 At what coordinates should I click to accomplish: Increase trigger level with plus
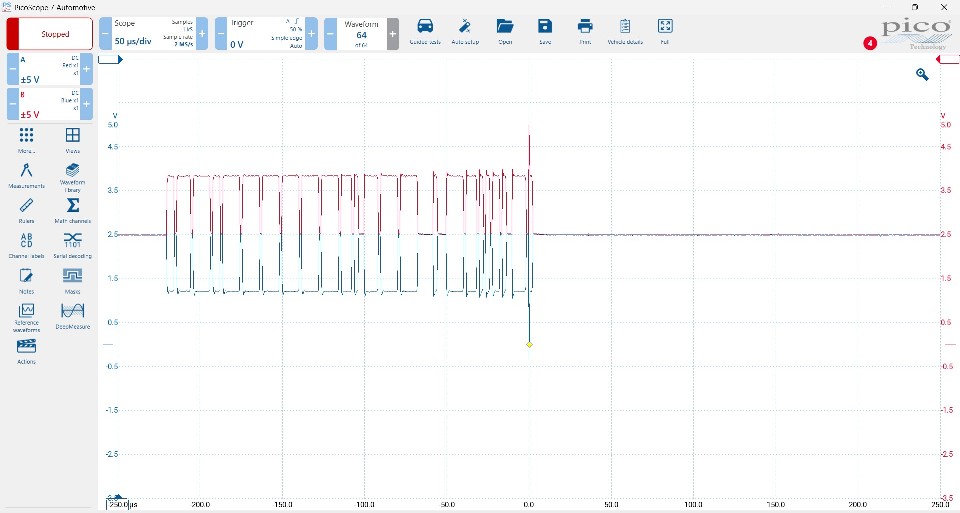coord(312,34)
